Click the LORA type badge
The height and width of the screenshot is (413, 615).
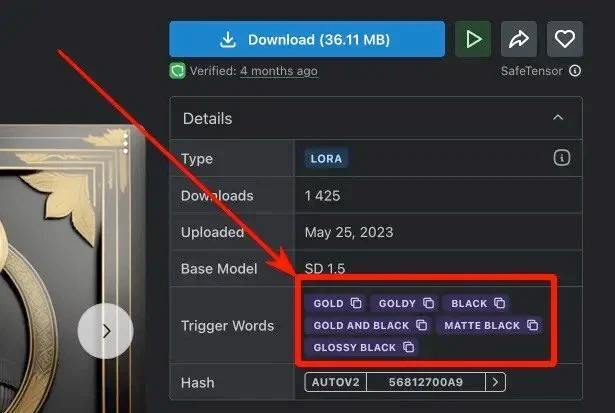[x=326, y=159]
